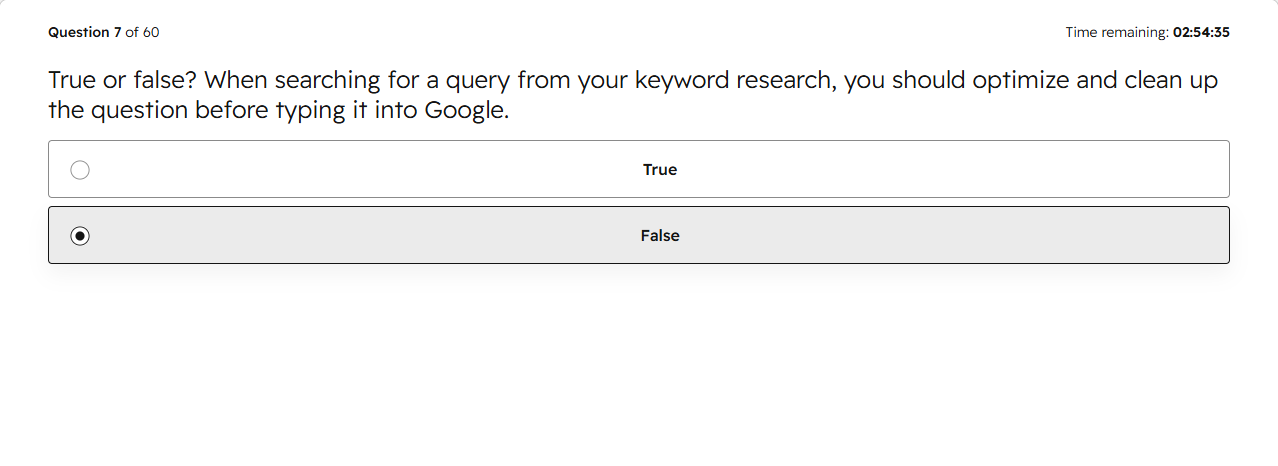1278x466 pixels.
Task: Click the Question 7 of 60 counter
Action: click(104, 32)
